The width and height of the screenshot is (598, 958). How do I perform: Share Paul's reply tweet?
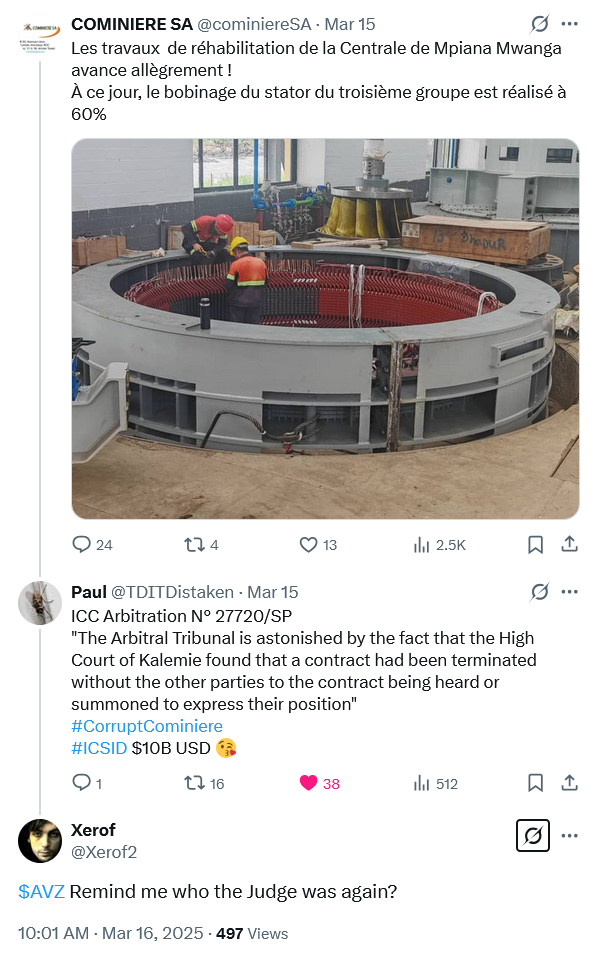[569, 783]
